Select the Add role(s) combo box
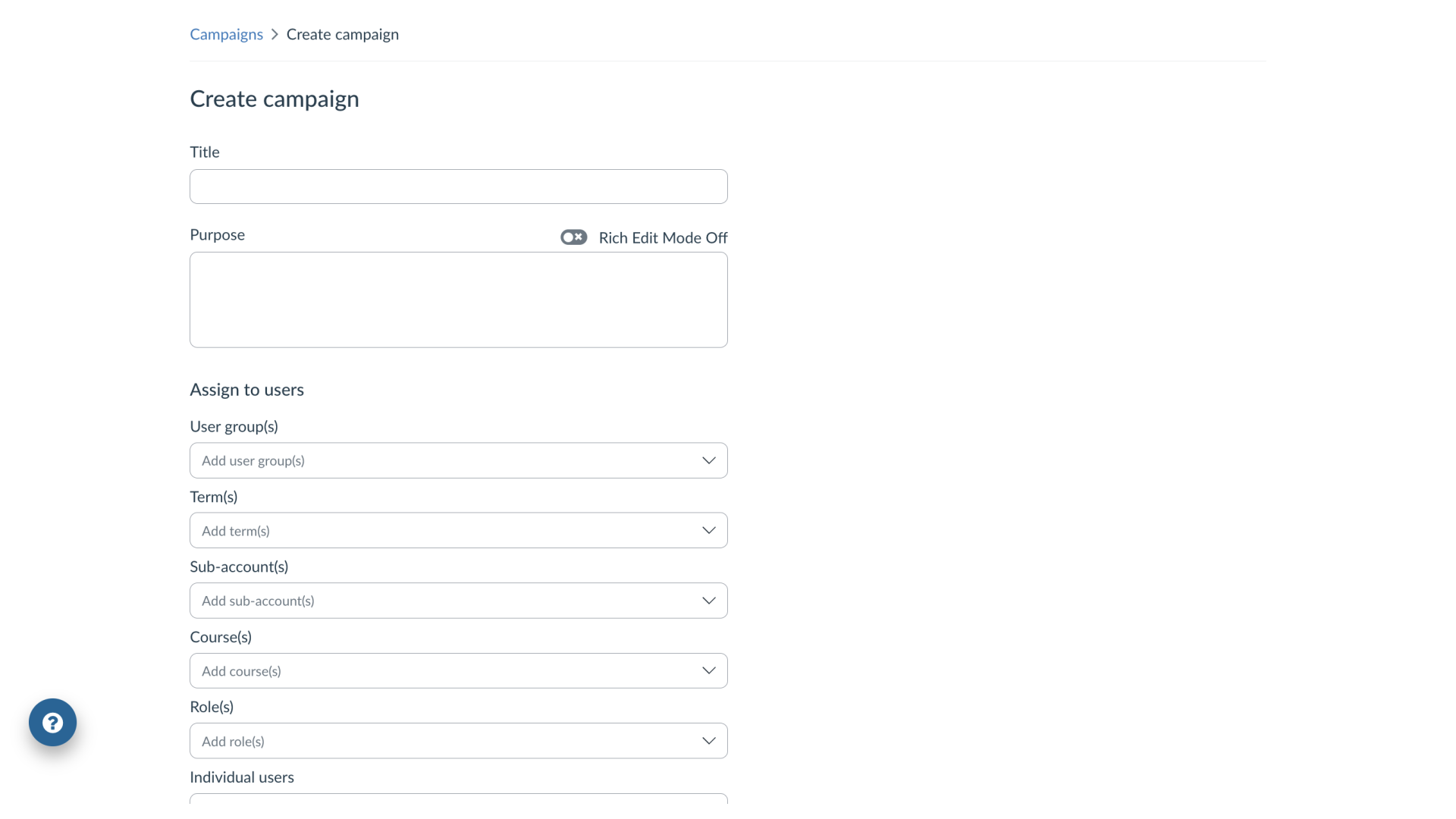The width and height of the screenshot is (1456, 819). (x=459, y=741)
